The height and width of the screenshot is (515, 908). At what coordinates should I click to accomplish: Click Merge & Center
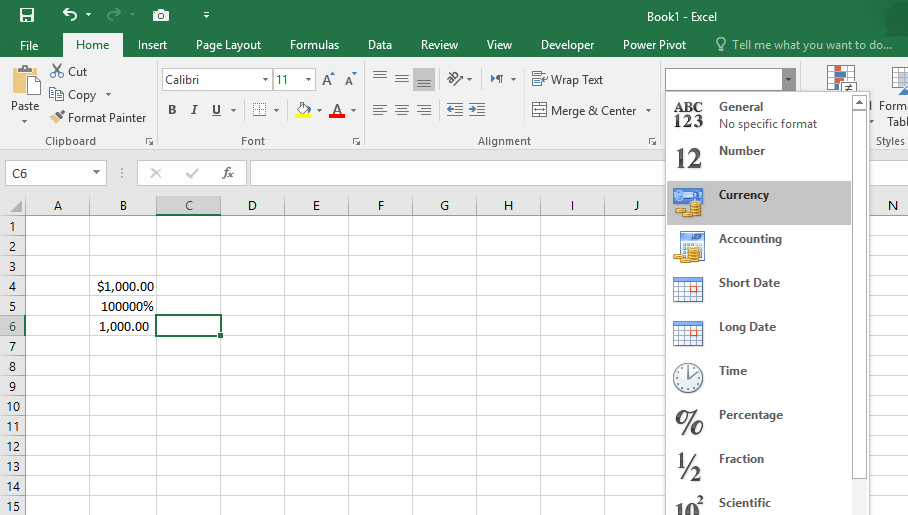point(584,110)
